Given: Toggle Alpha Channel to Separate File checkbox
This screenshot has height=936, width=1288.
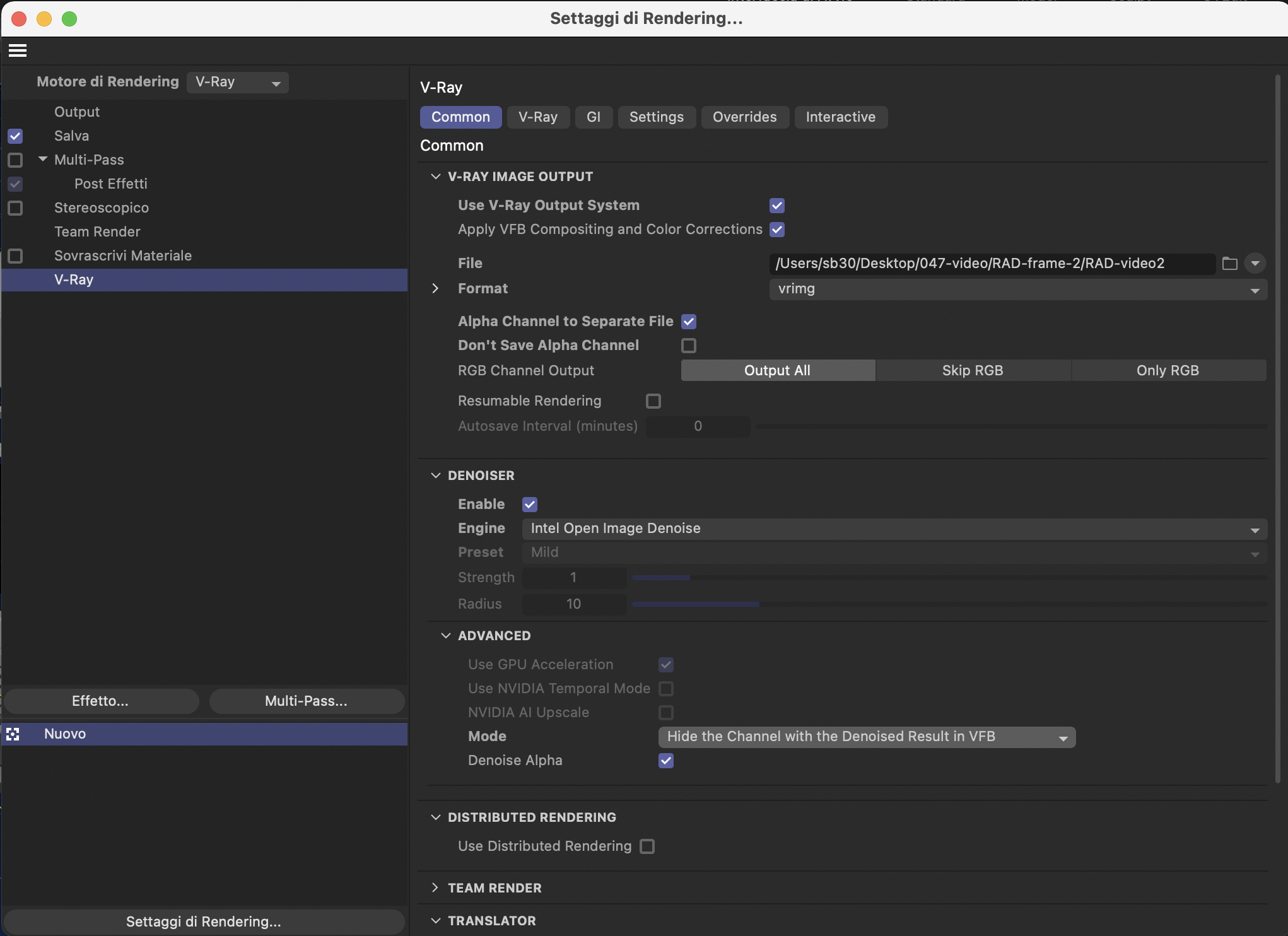Looking at the screenshot, I should (689, 322).
